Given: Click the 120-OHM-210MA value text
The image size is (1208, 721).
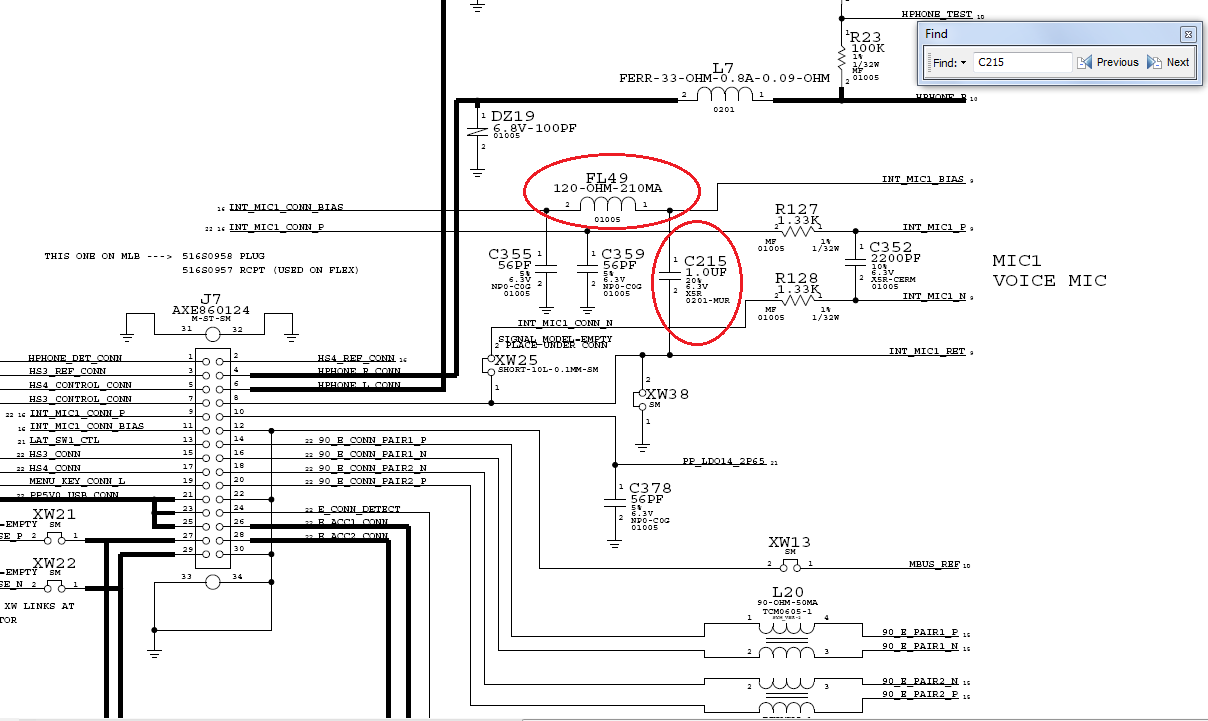Looking at the screenshot, I should 608,190.
